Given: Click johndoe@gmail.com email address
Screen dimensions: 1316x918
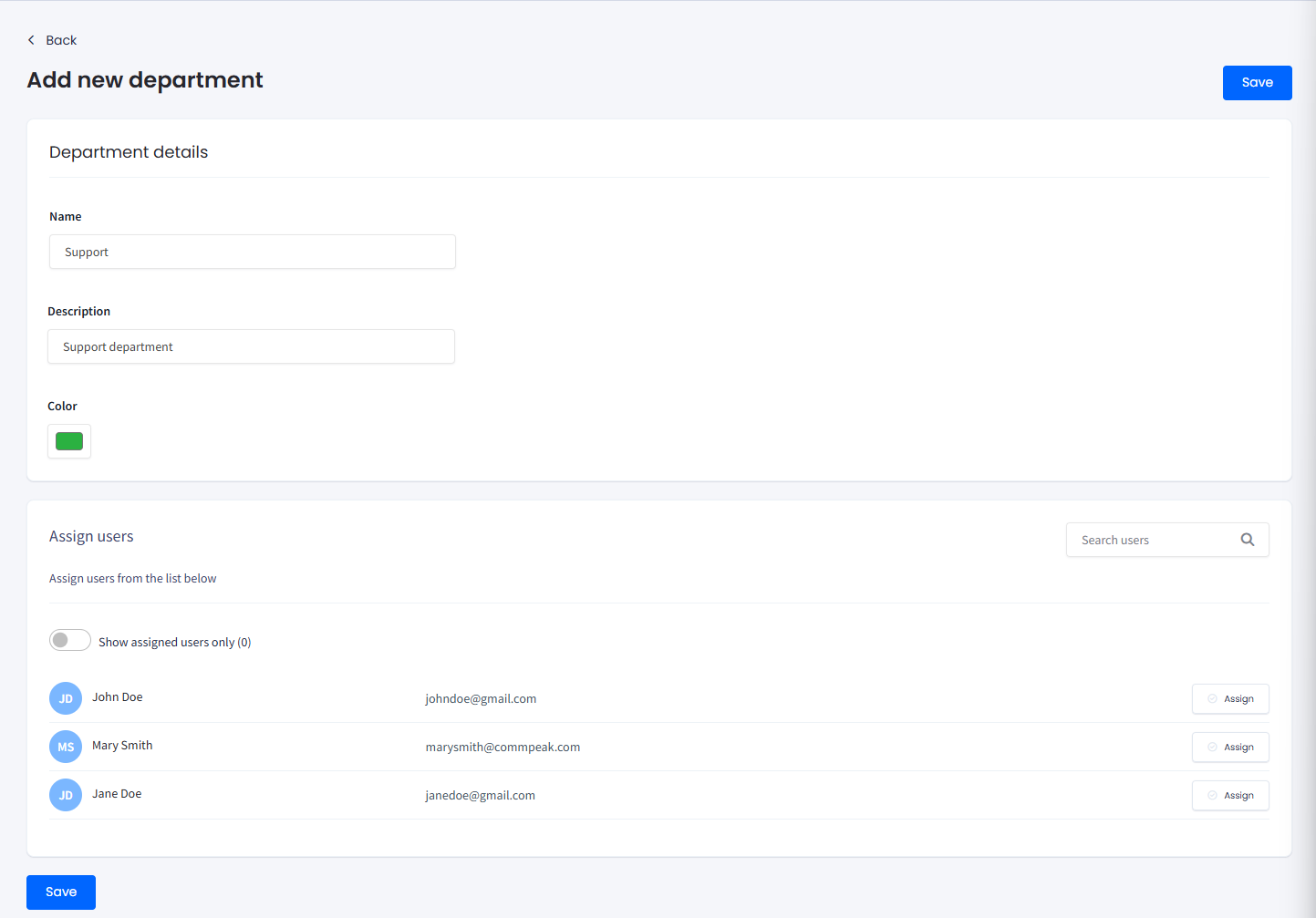Looking at the screenshot, I should point(481,698).
